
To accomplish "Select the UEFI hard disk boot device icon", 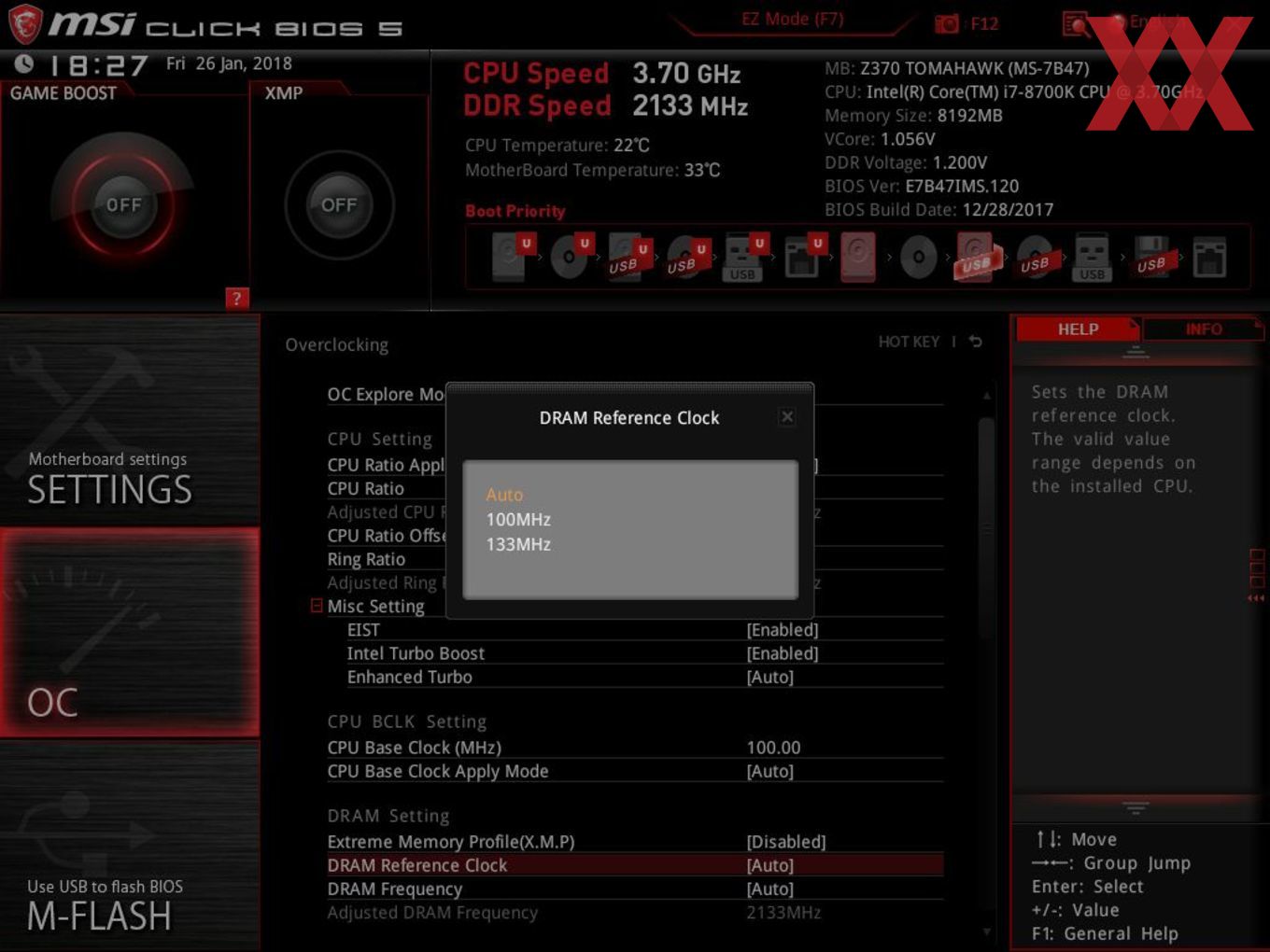I will tap(512, 257).
